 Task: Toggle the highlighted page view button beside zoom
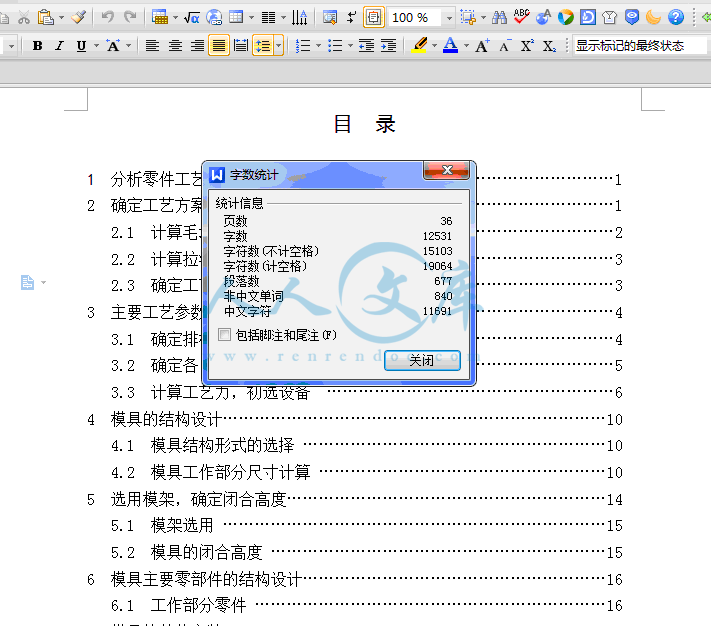point(374,18)
